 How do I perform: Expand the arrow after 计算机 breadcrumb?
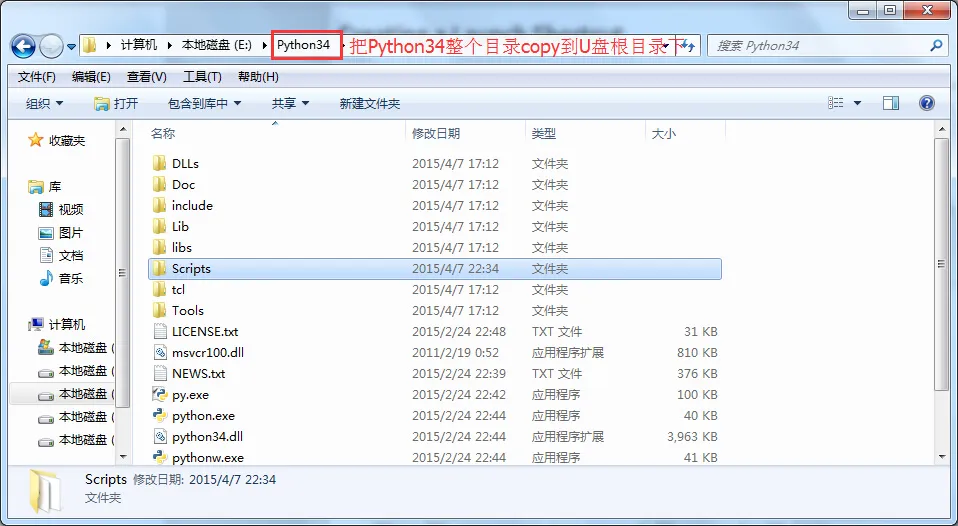click(x=169, y=45)
